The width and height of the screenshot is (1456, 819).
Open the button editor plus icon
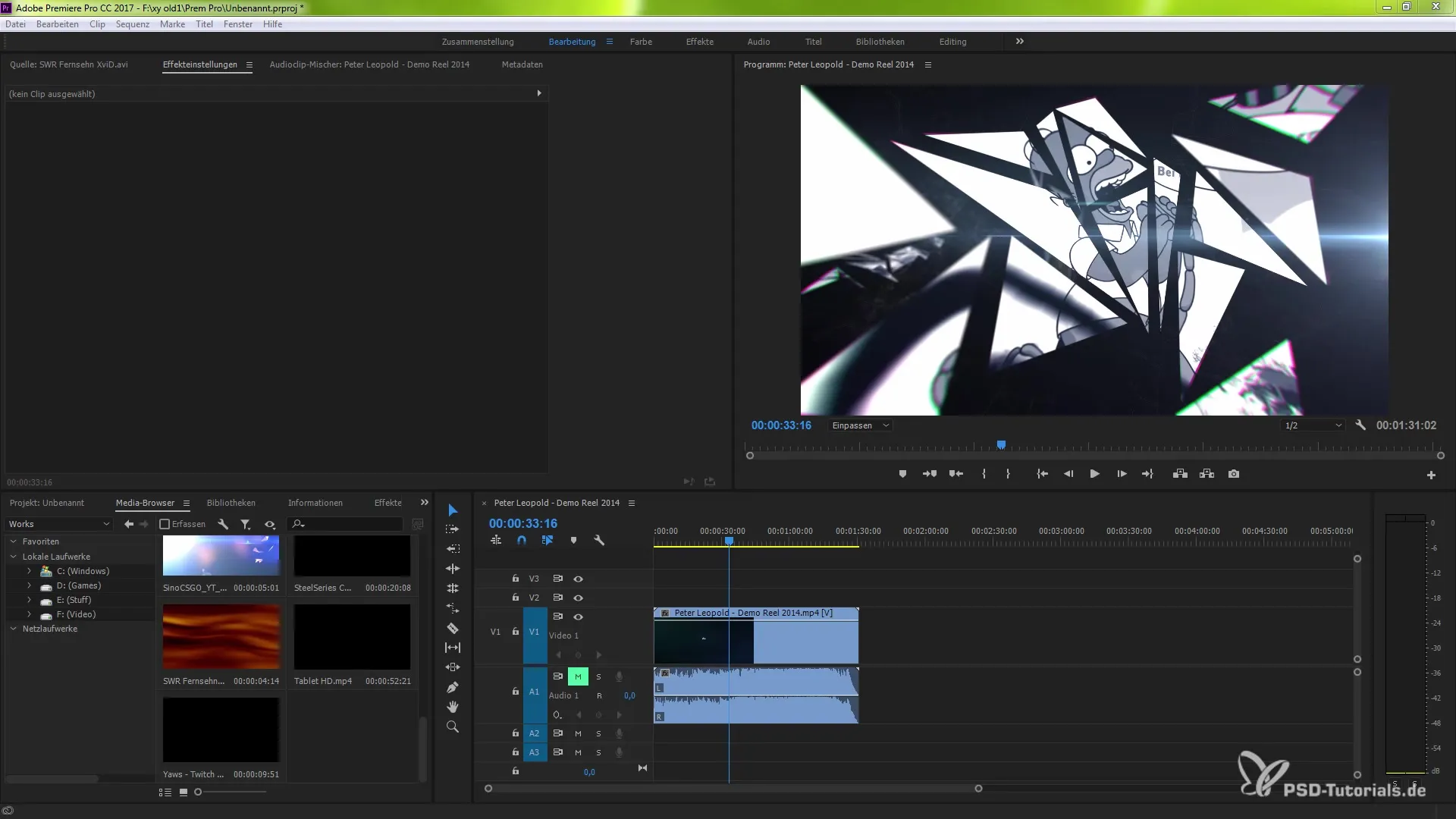[x=1431, y=475]
